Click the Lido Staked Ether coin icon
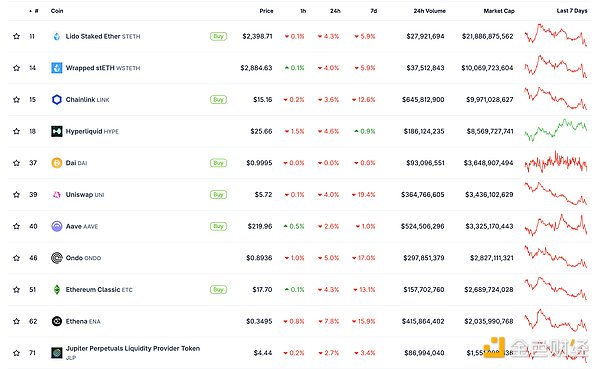Screen dimensions: 600x369 coord(57,36)
